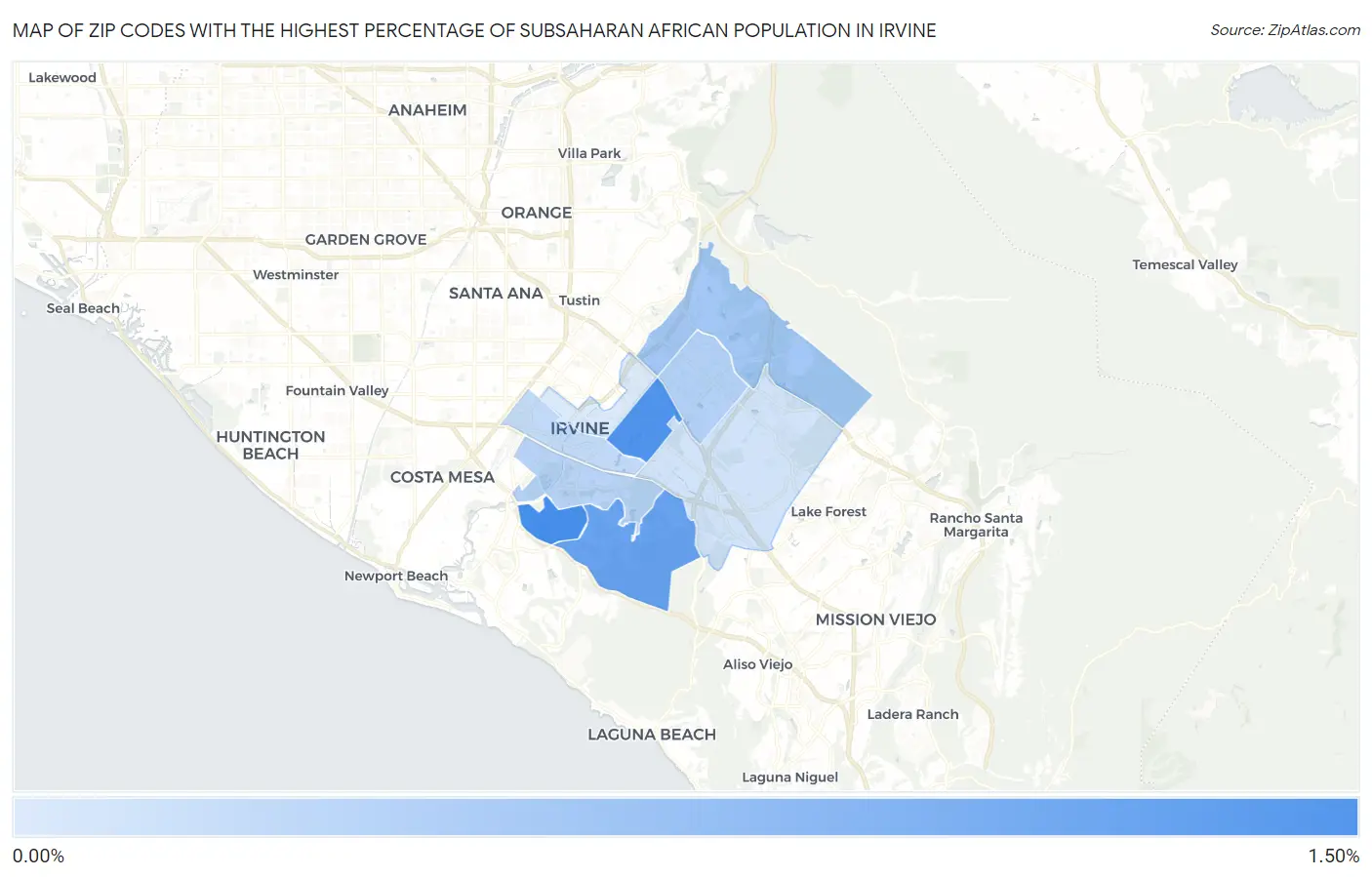Screen dimensions: 1372x877
Task: Click the Tustin label
Action: coord(580,300)
